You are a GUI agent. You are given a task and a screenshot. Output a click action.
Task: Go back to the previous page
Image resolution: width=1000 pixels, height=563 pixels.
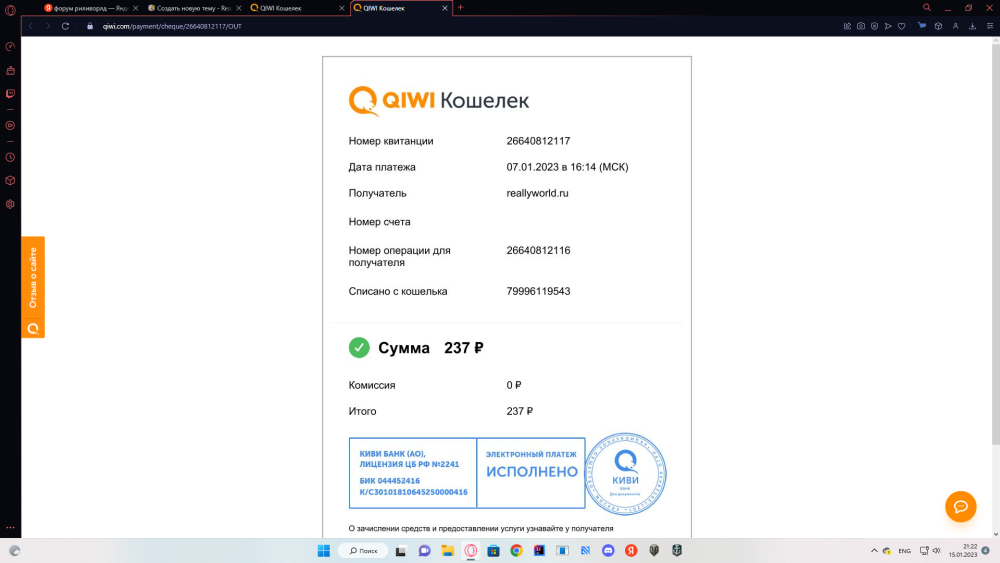(x=31, y=26)
